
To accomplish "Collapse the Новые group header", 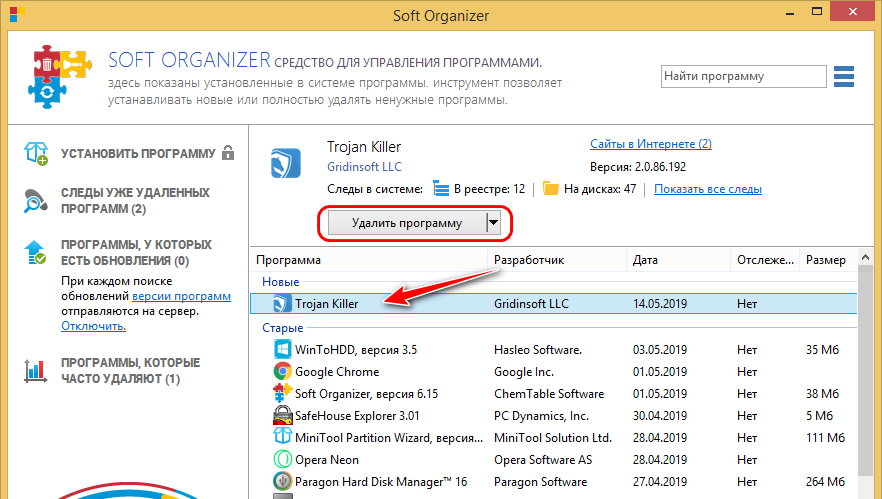I will click(x=281, y=282).
